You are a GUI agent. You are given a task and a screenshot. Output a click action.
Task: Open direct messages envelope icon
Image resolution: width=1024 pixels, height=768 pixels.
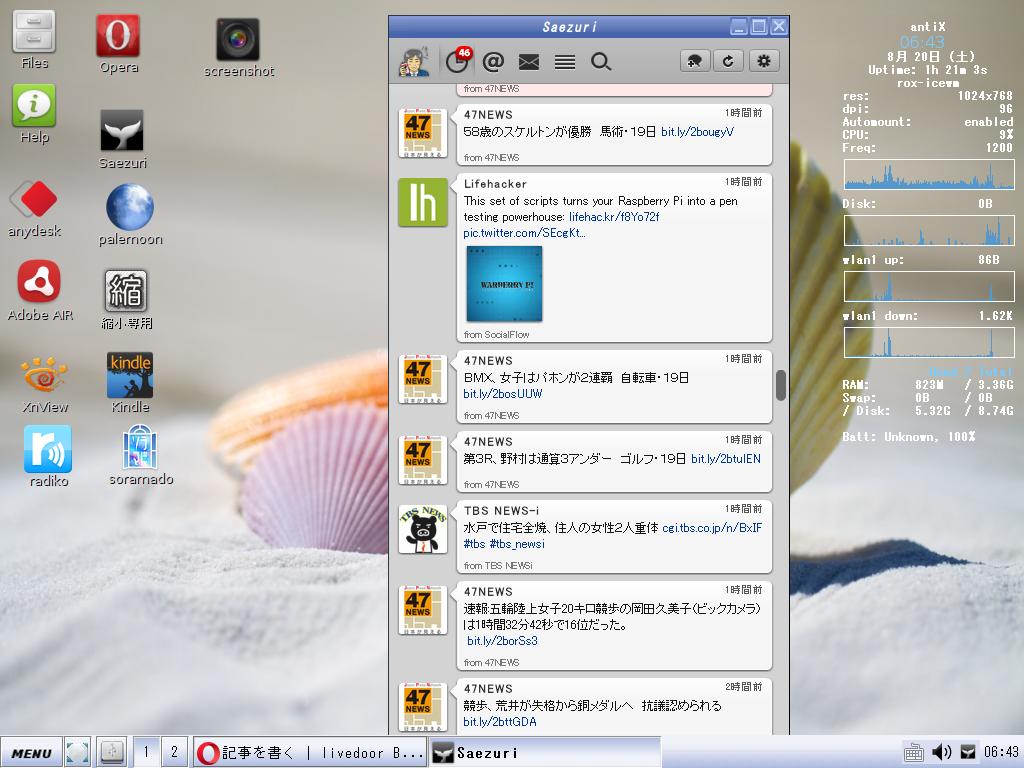529,62
